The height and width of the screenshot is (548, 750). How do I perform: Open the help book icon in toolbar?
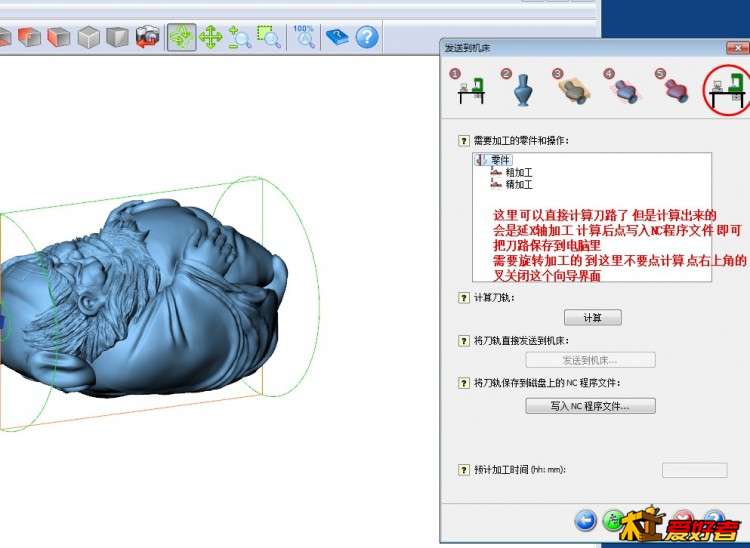click(x=338, y=37)
